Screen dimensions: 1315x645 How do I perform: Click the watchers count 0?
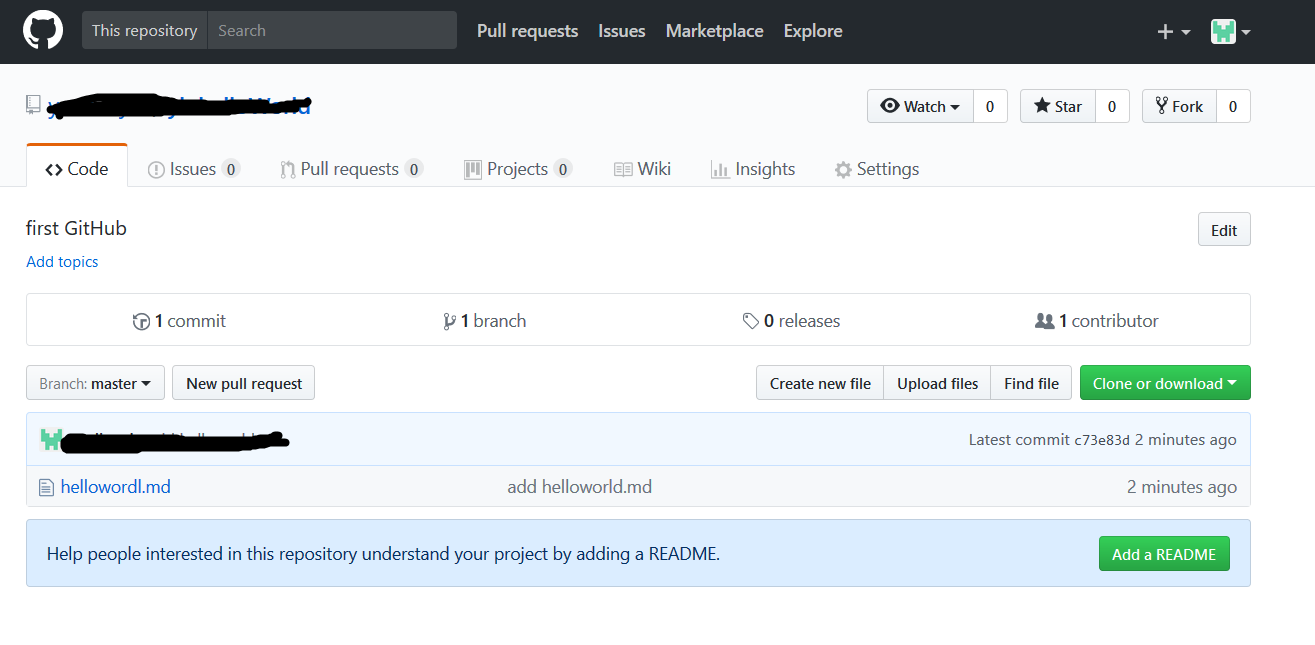(x=990, y=106)
